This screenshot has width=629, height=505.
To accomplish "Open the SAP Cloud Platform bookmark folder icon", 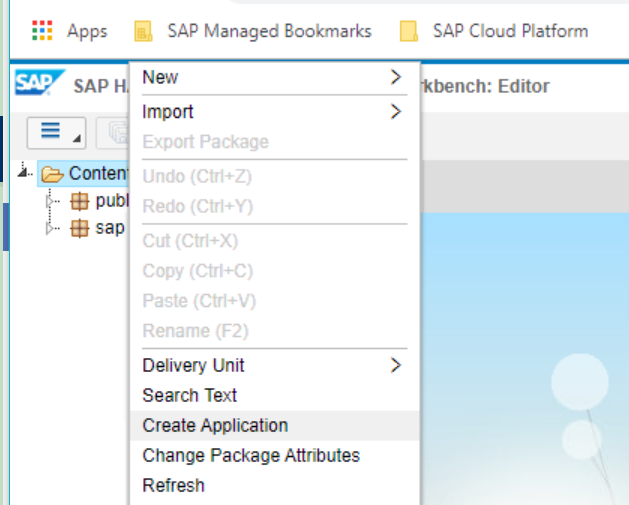I will (408, 32).
